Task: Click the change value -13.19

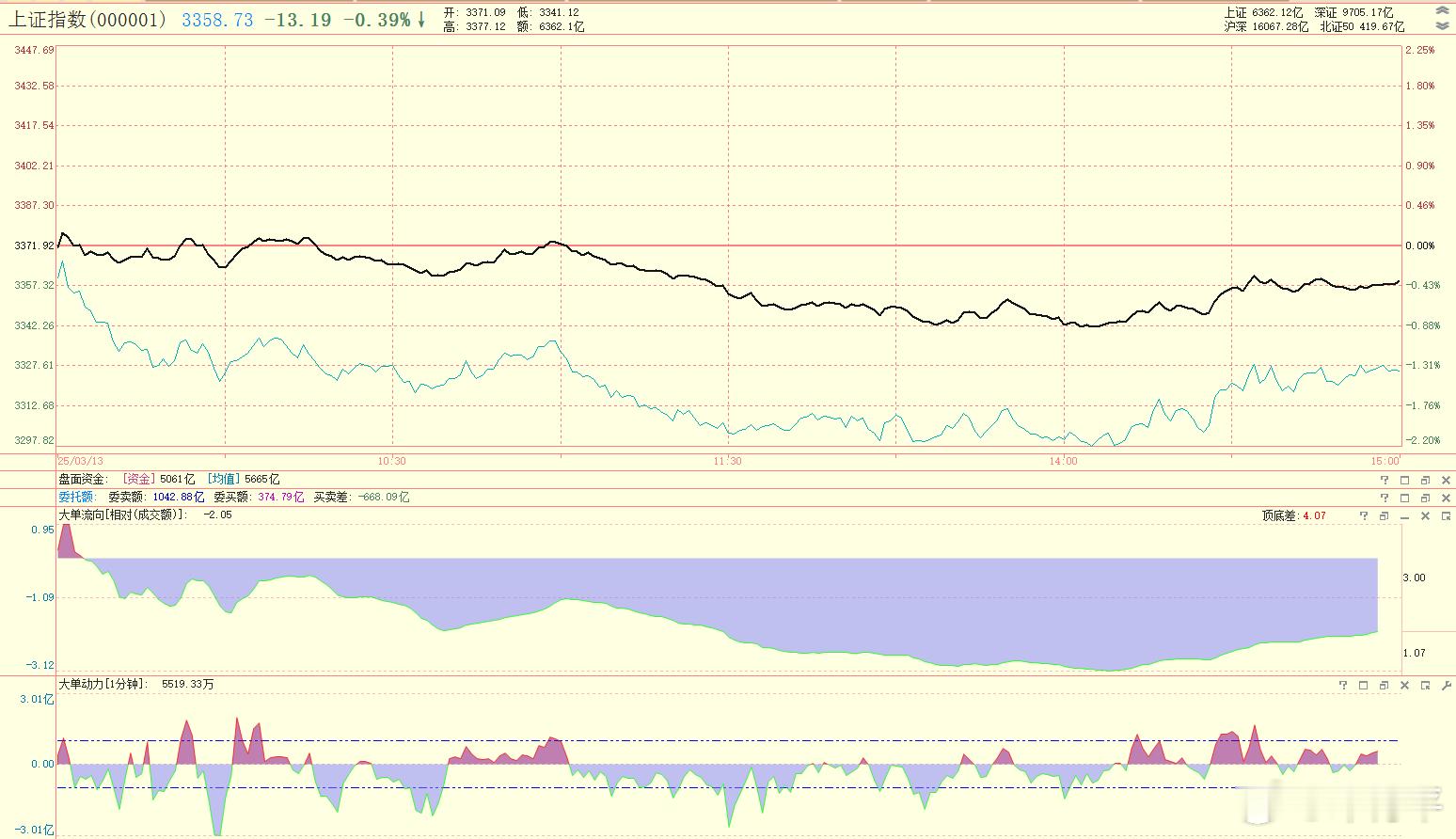Action: pos(298,20)
